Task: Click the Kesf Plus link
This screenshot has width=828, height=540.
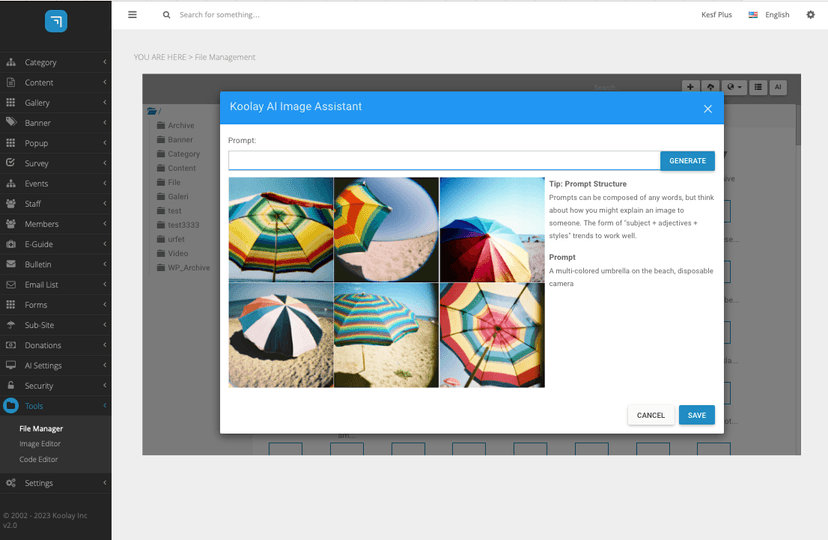Action: [717, 15]
